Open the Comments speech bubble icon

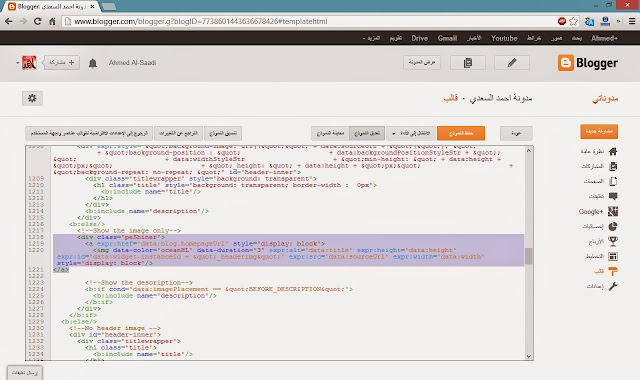click(613, 196)
